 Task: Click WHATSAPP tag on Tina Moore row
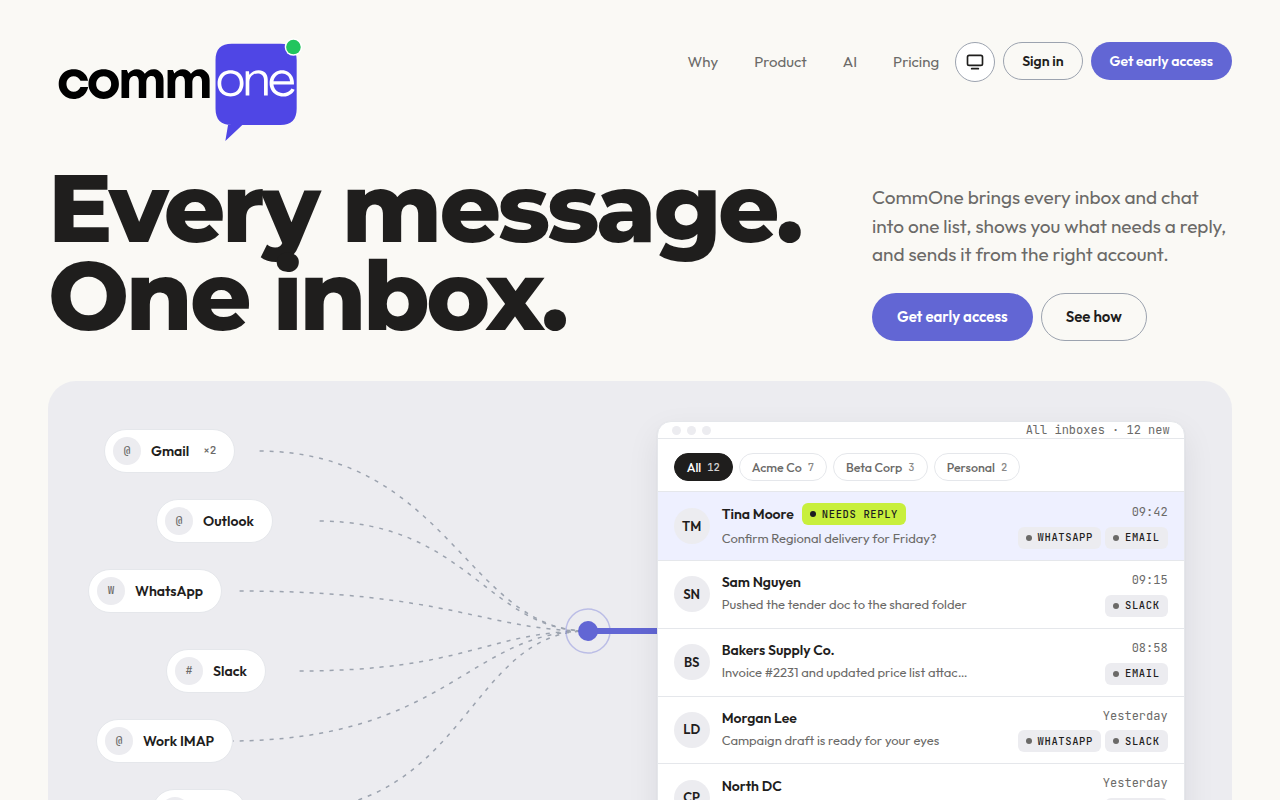(1059, 538)
